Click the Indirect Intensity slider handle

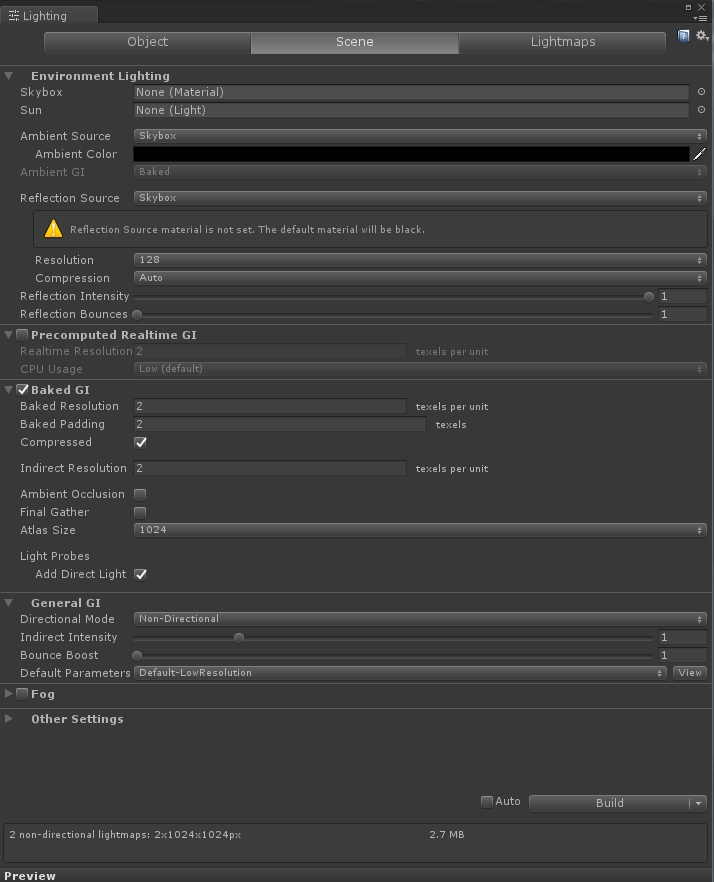pos(239,638)
